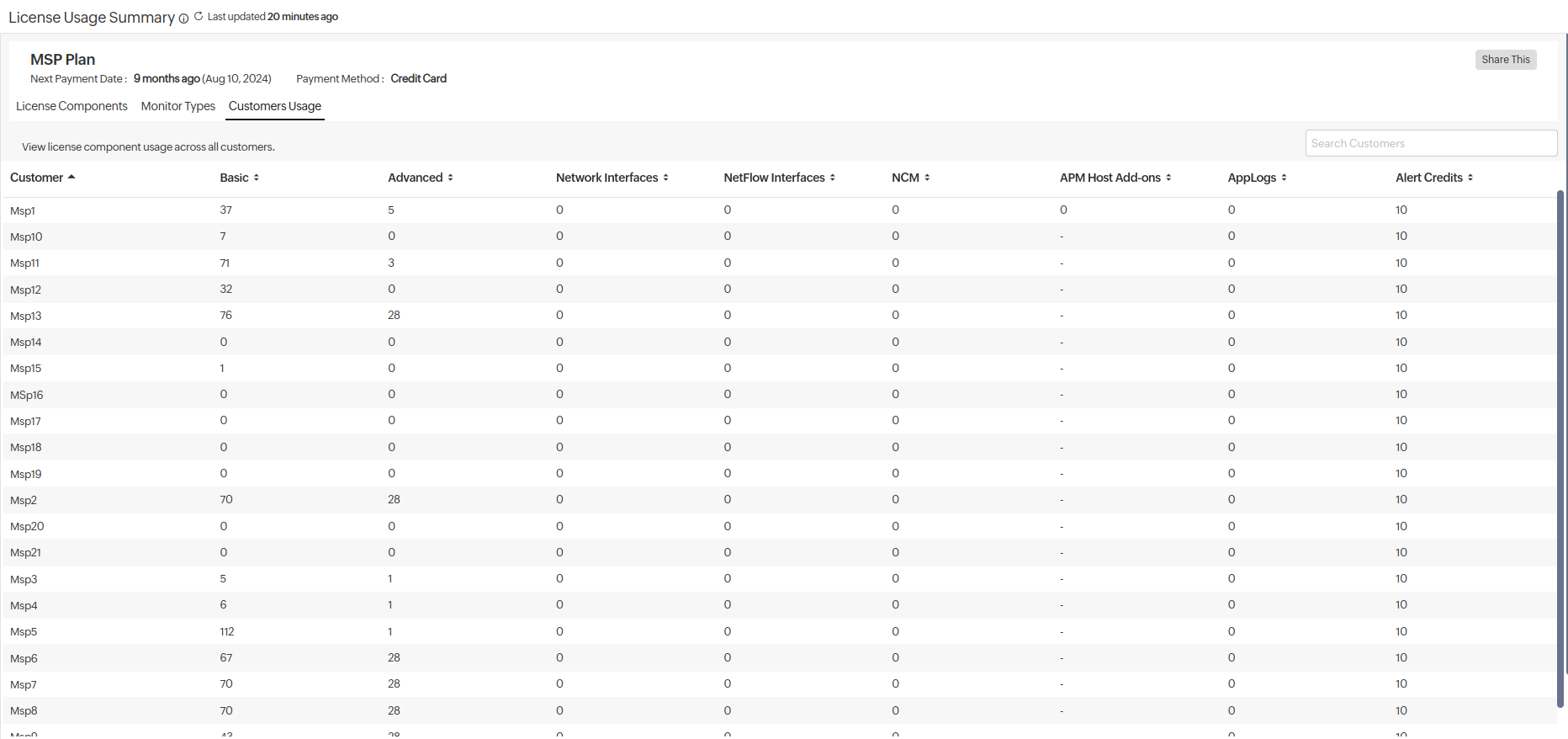Screen dimensions: 1568x739
Task: Click the AppLogs column sort icon
Action: (x=1285, y=178)
